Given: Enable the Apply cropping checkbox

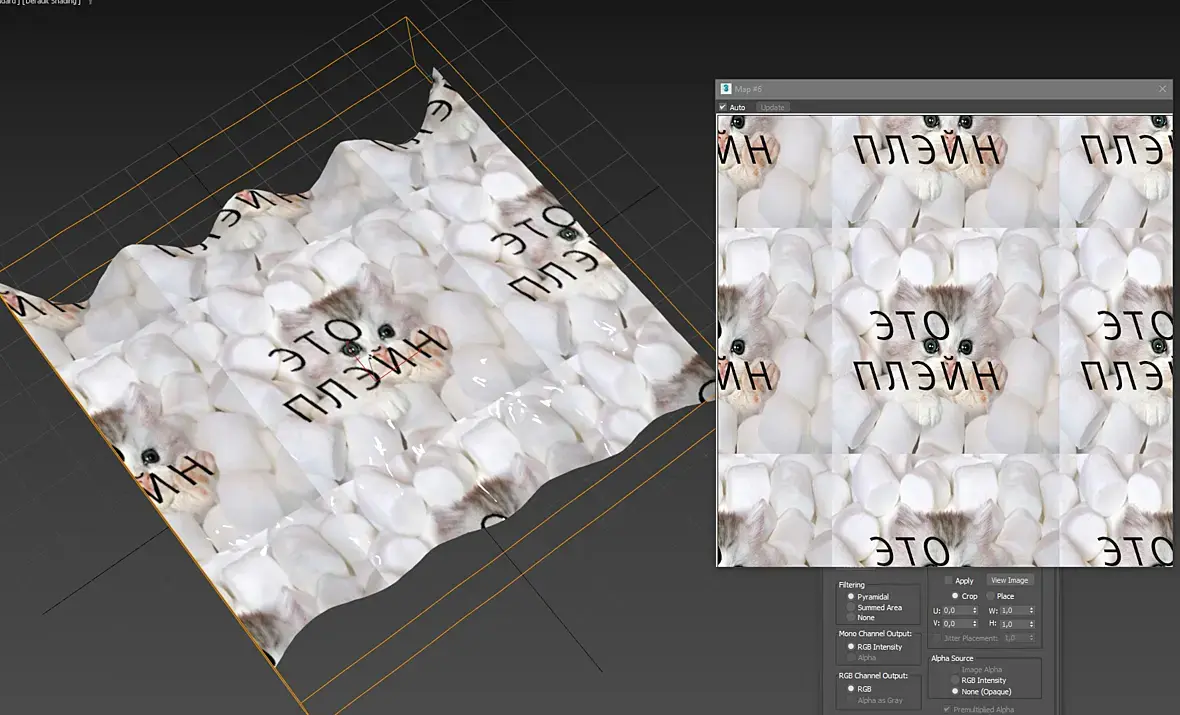Looking at the screenshot, I should (x=948, y=580).
